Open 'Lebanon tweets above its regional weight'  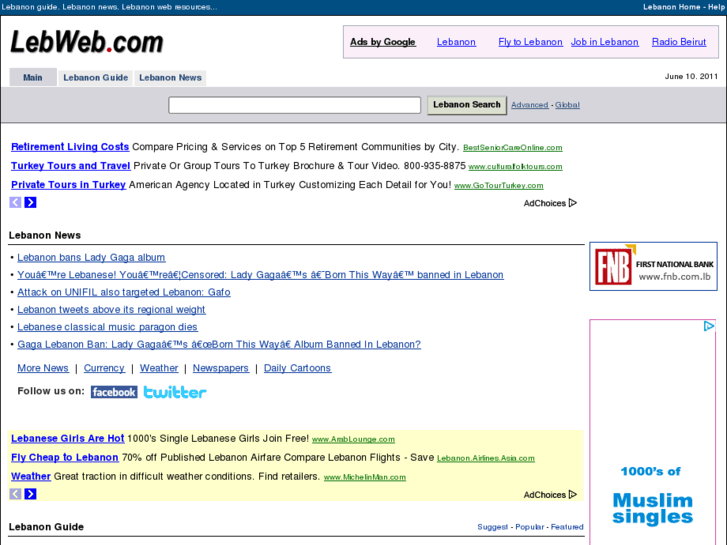click(111, 309)
